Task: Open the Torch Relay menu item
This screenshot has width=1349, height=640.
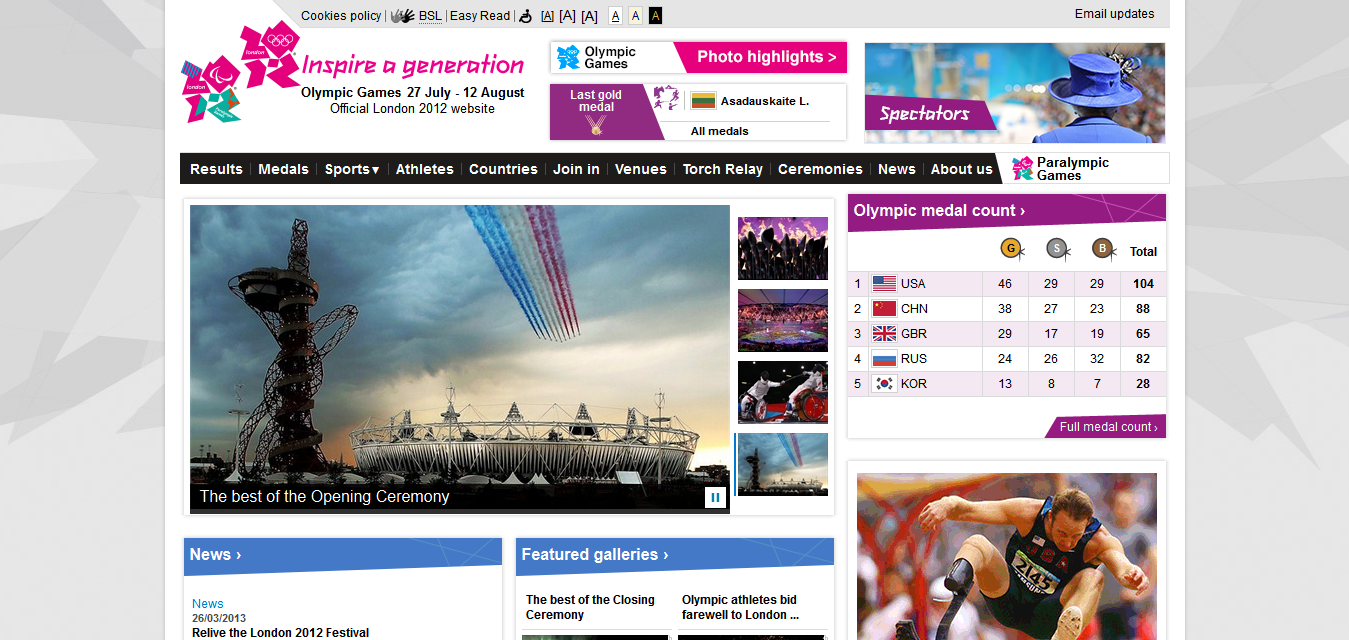Action: (723, 169)
